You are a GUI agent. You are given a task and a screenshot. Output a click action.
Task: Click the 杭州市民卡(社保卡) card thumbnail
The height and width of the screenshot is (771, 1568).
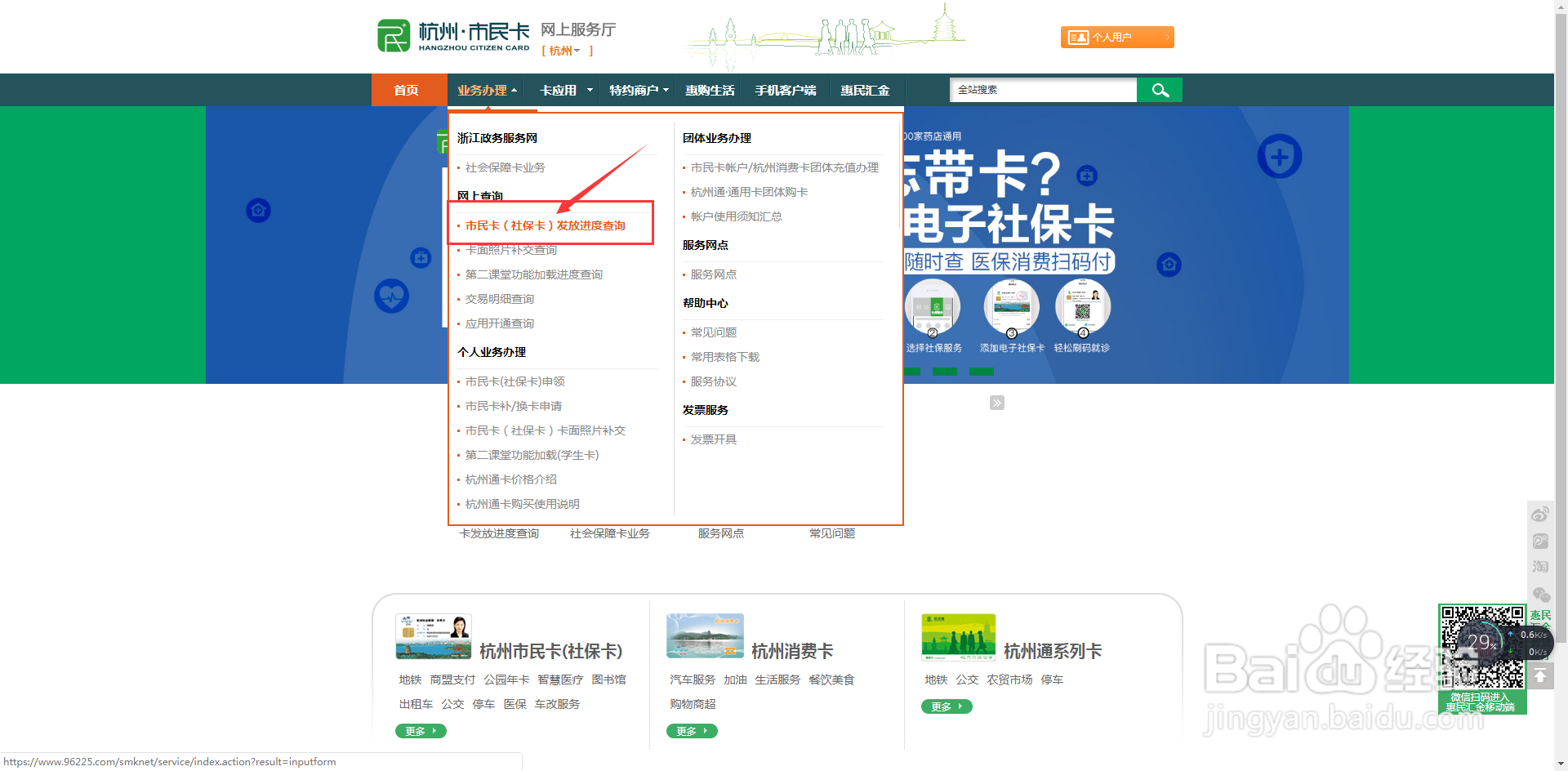(434, 636)
